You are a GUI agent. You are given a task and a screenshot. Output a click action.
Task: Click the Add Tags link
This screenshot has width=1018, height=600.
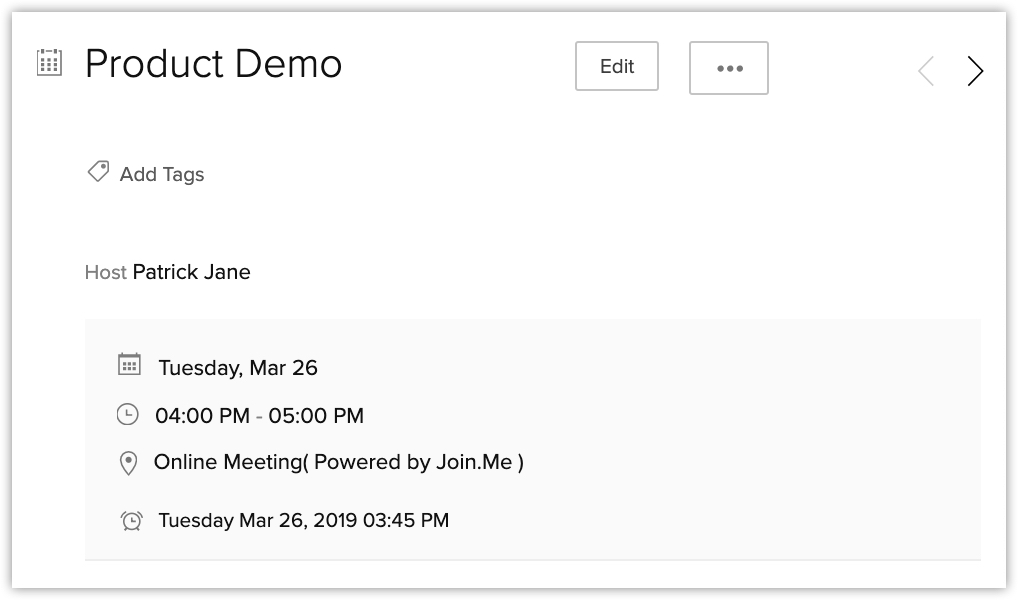[162, 175]
